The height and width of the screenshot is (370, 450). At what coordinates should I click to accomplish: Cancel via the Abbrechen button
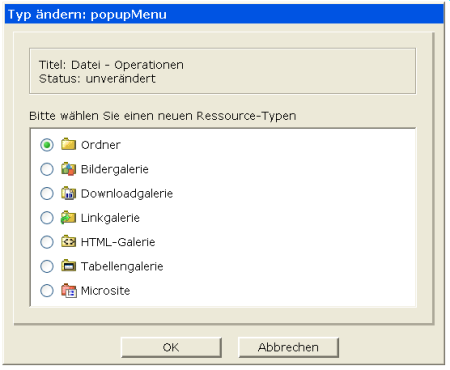click(288, 347)
